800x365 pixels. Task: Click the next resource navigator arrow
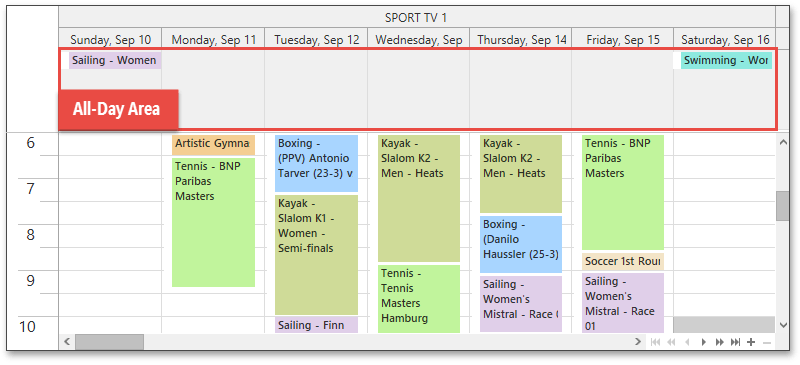coord(704,342)
